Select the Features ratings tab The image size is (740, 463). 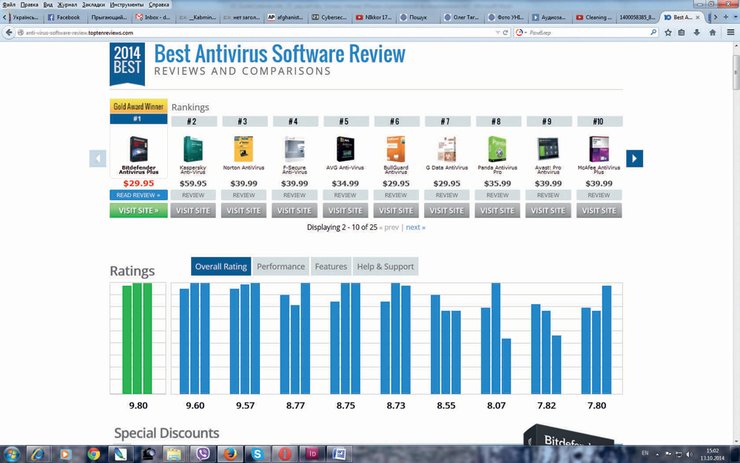pos(330,267)
